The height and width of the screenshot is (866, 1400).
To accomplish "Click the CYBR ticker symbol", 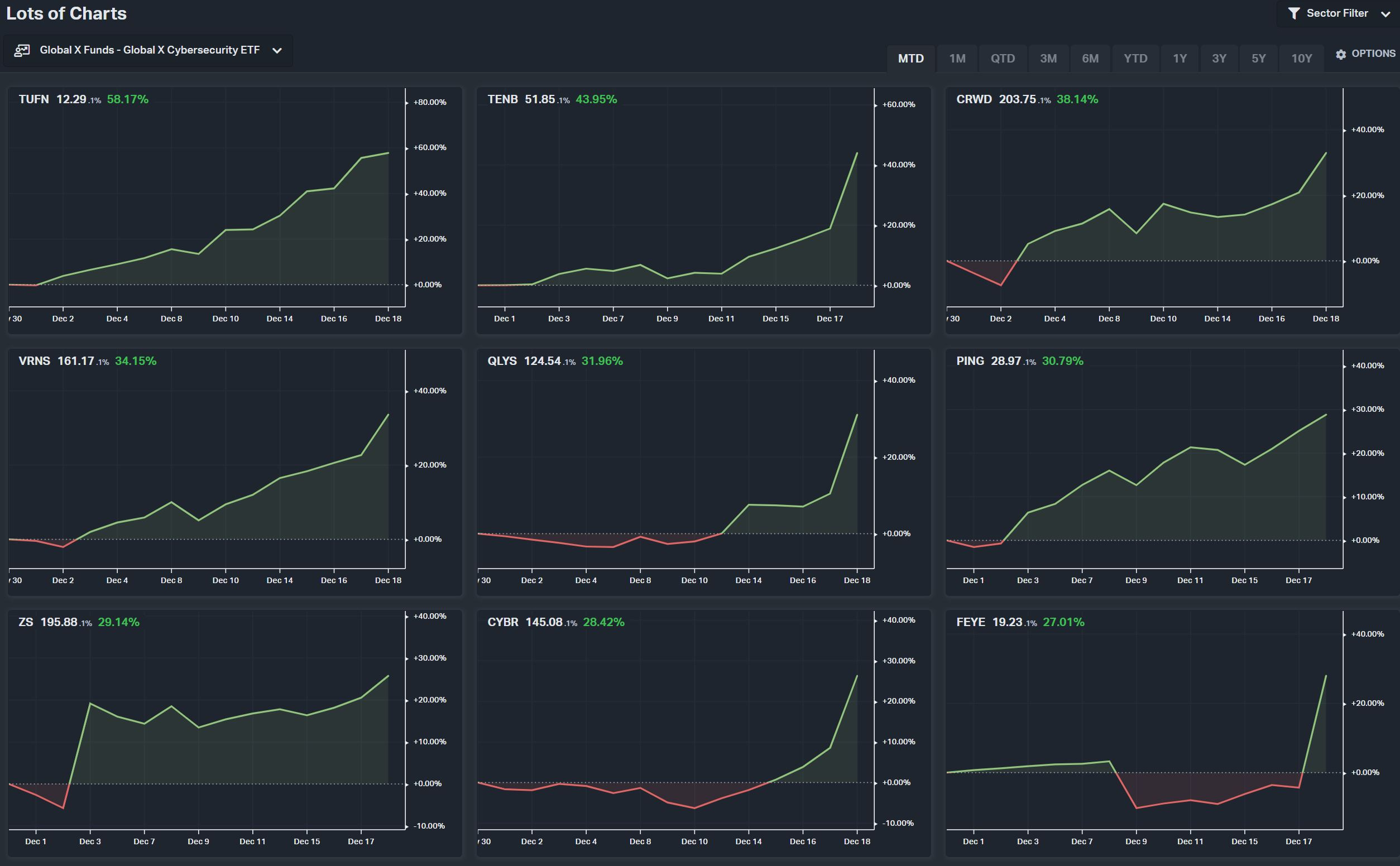I will point(502,622).
